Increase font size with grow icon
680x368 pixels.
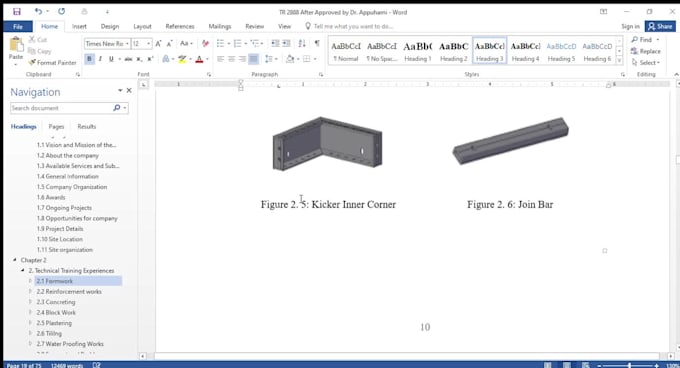coord(158,43)
